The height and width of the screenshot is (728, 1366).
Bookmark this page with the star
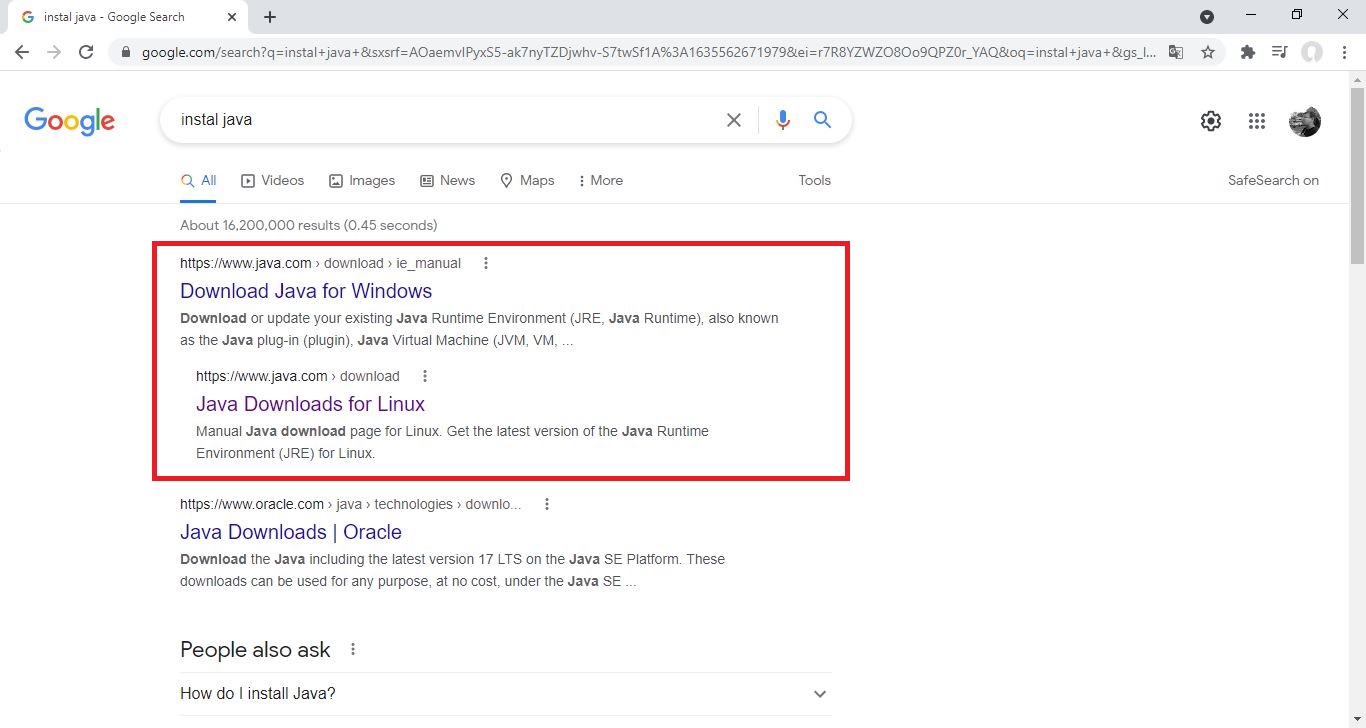point(1208,52)
